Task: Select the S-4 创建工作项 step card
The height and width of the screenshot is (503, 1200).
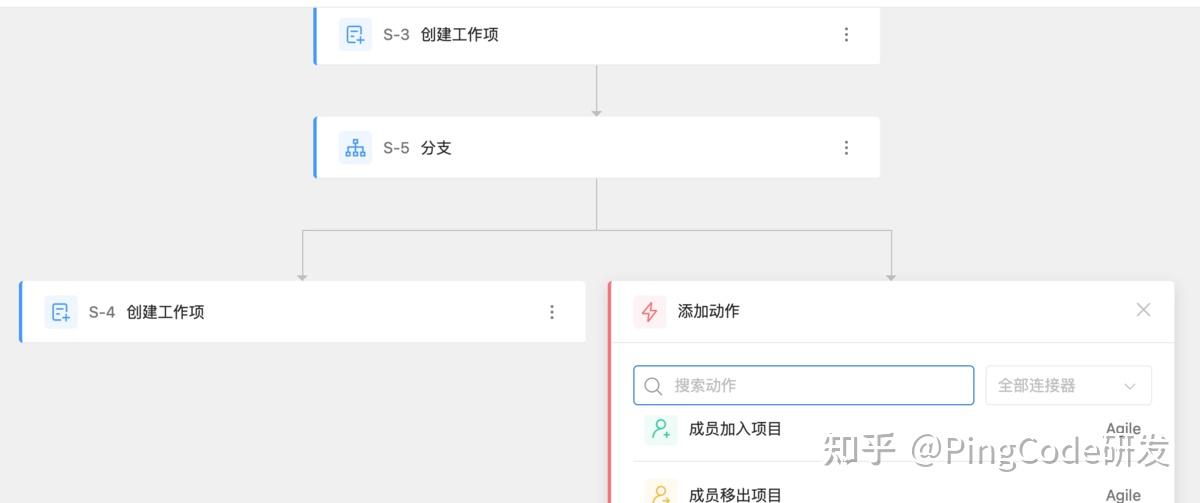Action: coord(302,312)
